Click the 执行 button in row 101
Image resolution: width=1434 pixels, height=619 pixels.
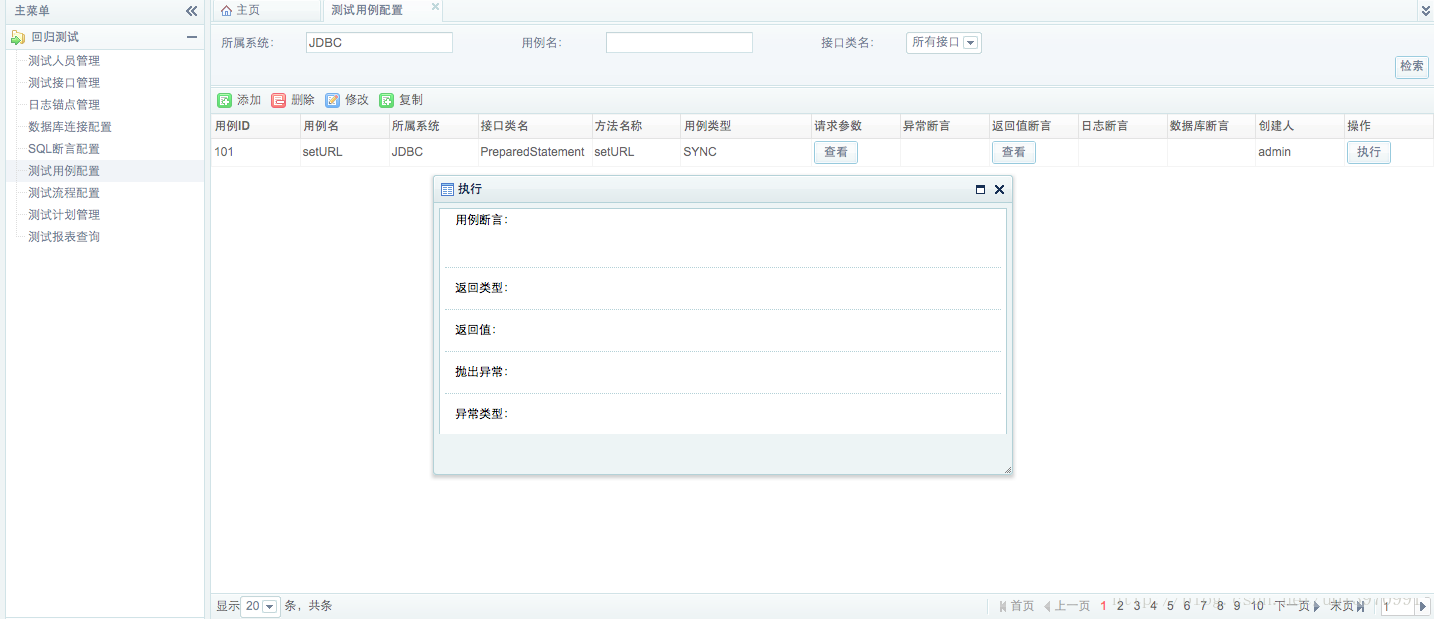[x=1368, y=152]
